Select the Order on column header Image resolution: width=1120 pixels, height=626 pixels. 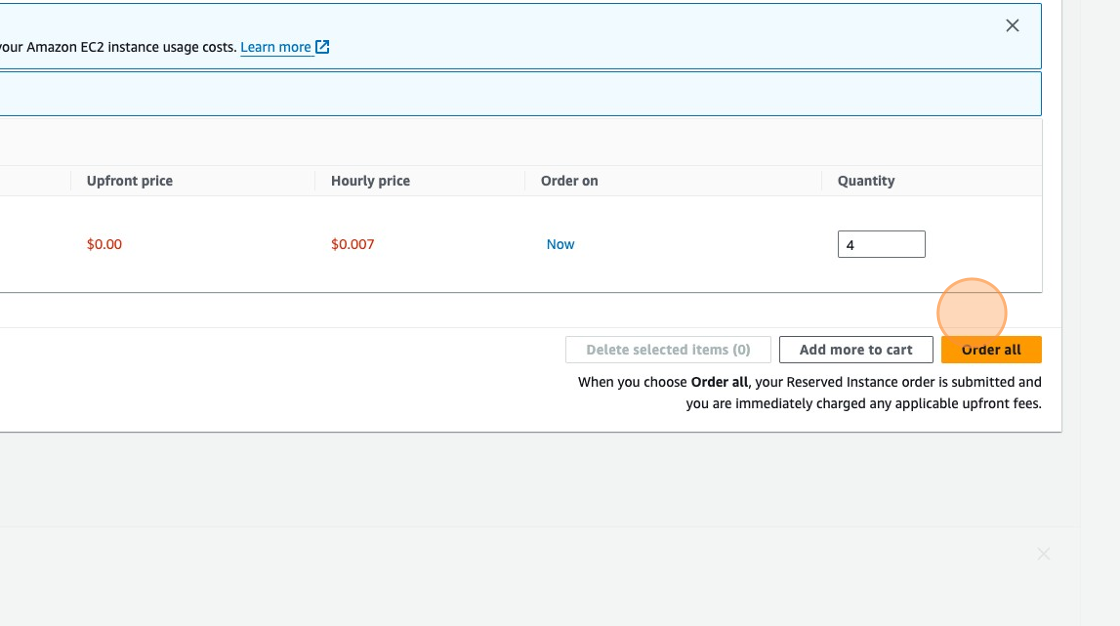pyautogui.click(x=569, y=181)
